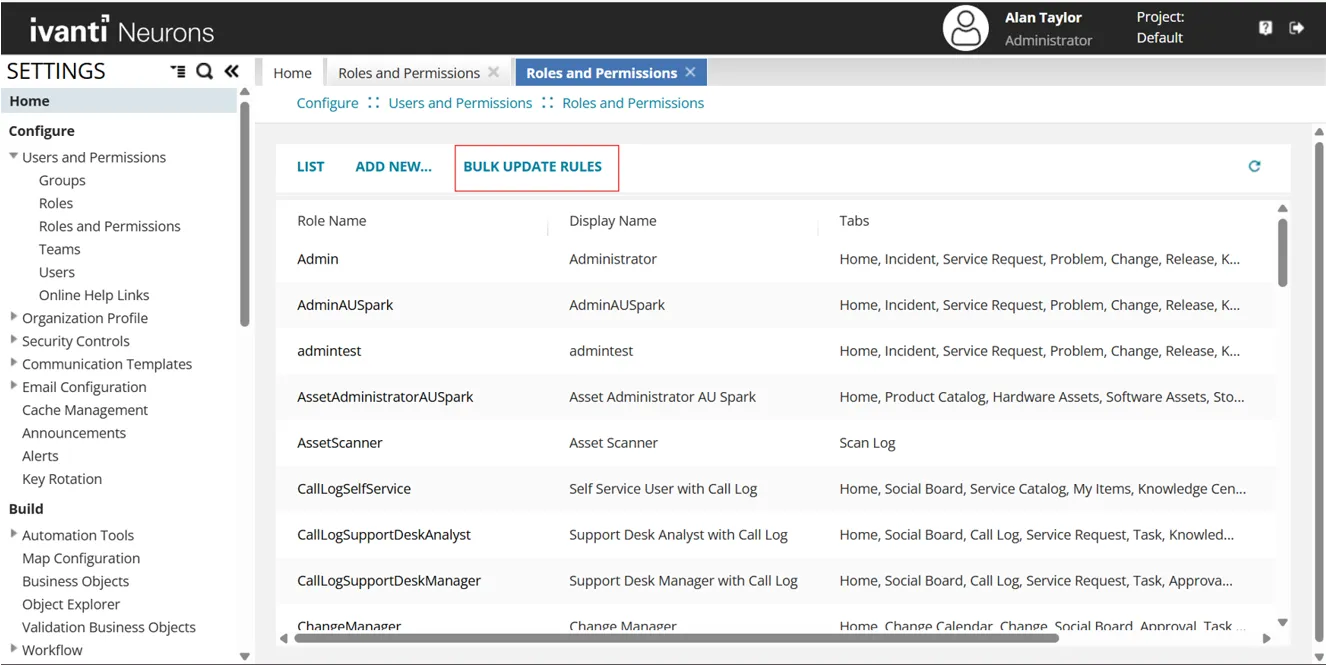Click ADD NEW... in the toolbar
The image size is (1326, 666).
(393, 166)
